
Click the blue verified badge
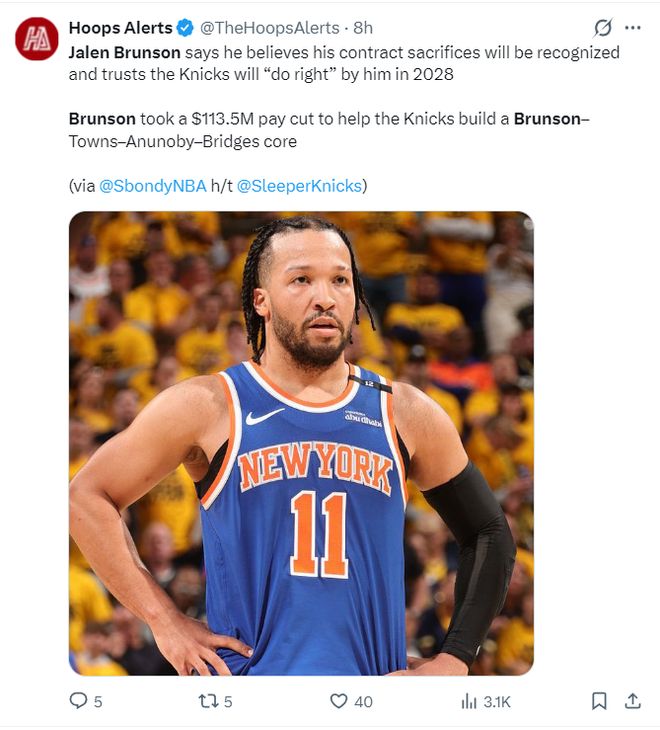coord(186,28)
